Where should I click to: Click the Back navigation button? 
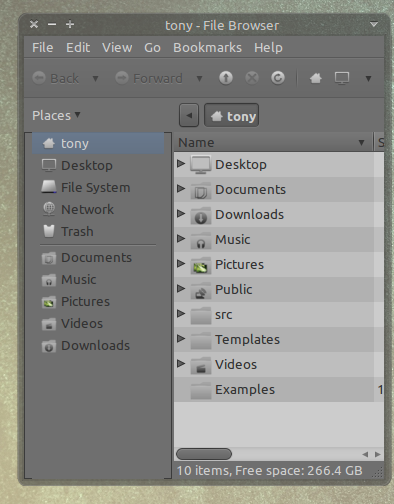[56, 78]
